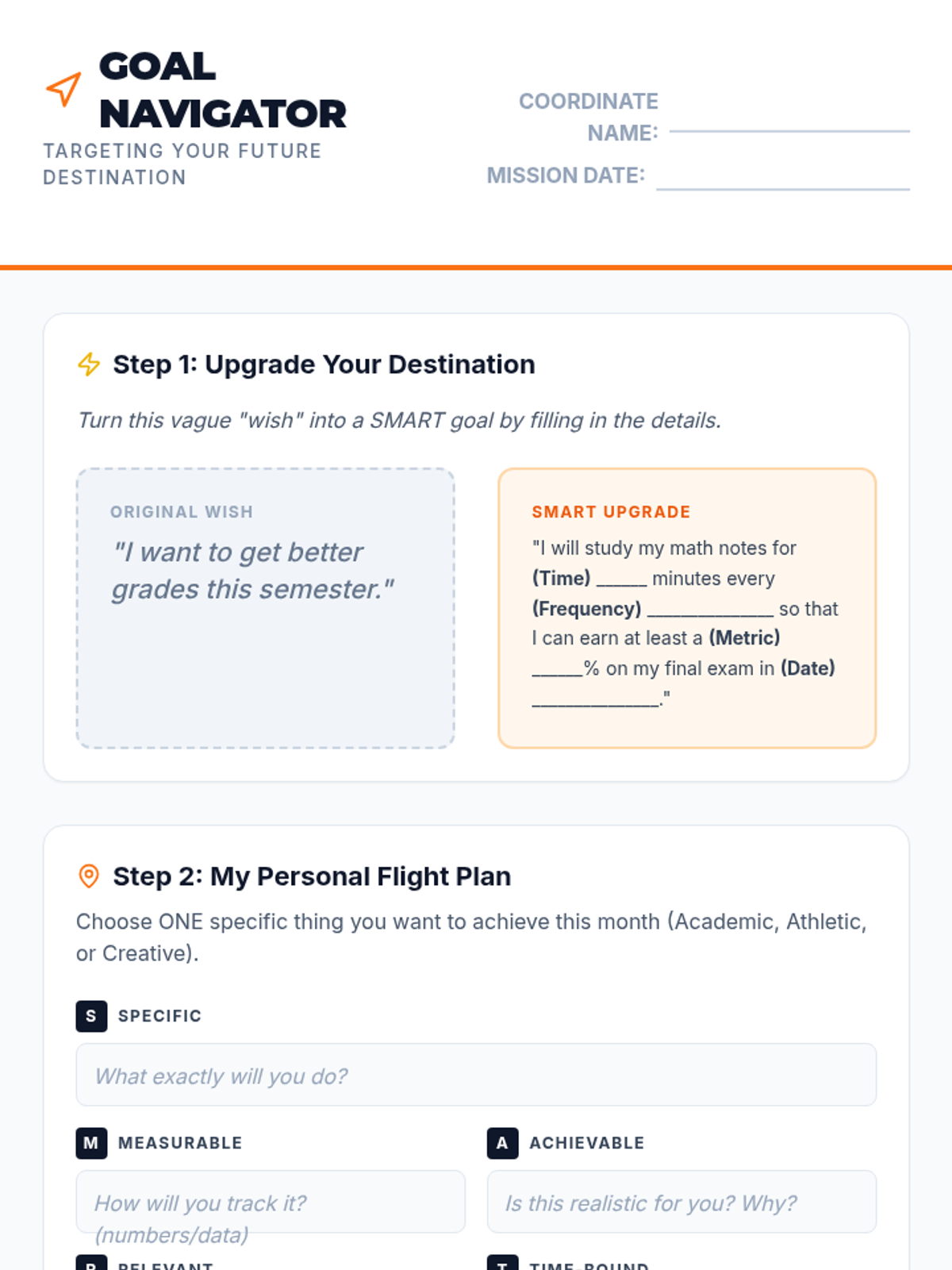Click the 'How will you track it?' field

tap(271, 1202)
